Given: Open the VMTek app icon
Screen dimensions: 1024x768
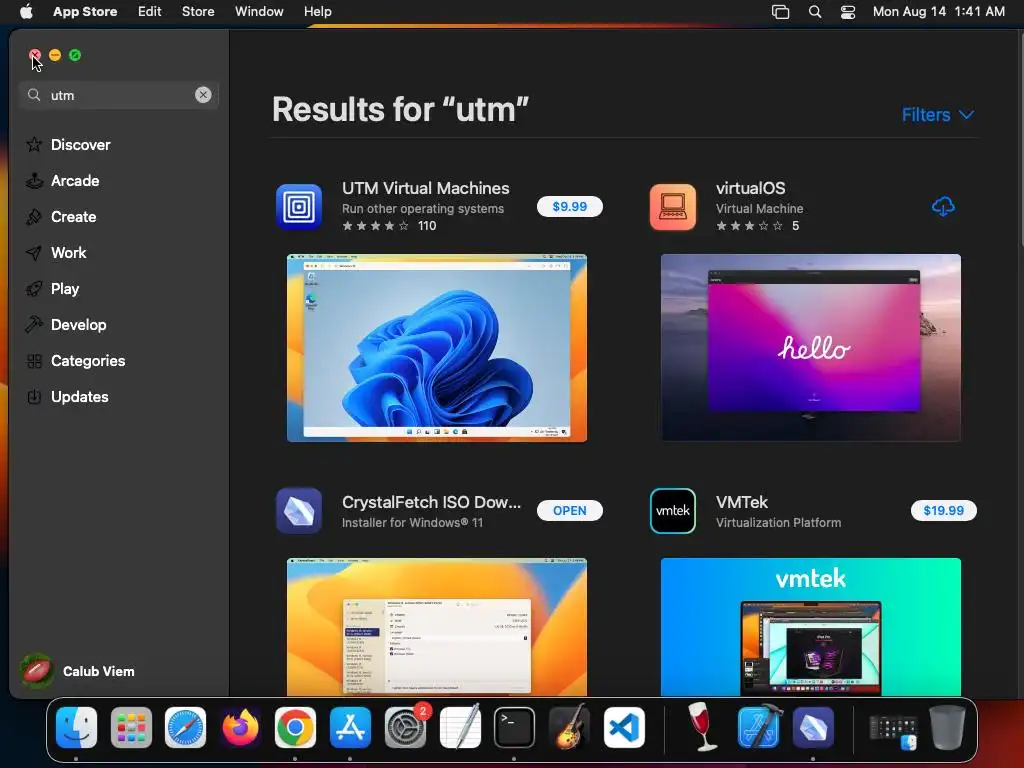Looking at the screenshot, I should click(x=673, y=511).
